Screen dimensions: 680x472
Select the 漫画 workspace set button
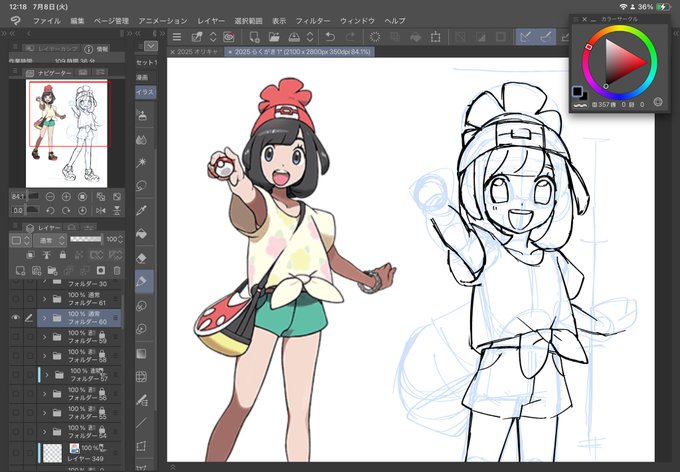click(142, 77)
